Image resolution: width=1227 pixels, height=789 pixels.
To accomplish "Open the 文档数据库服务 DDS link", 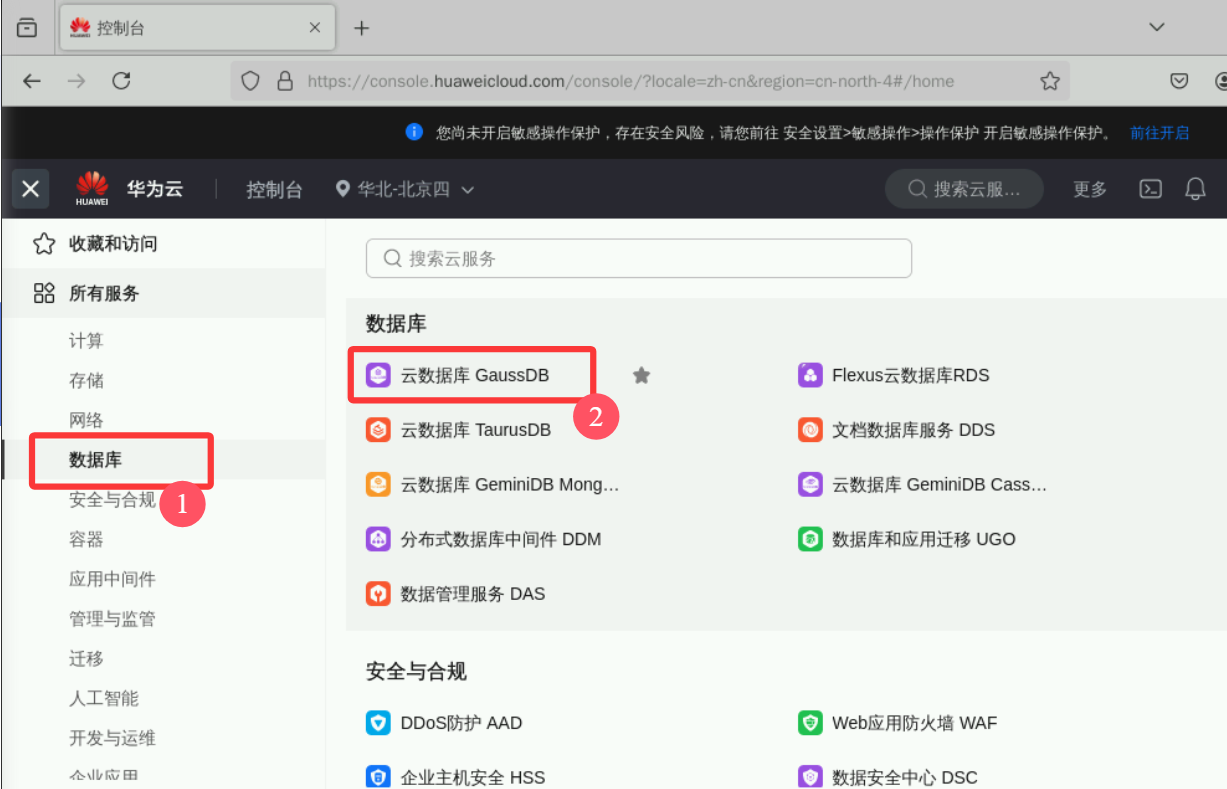I will point(914,430).
